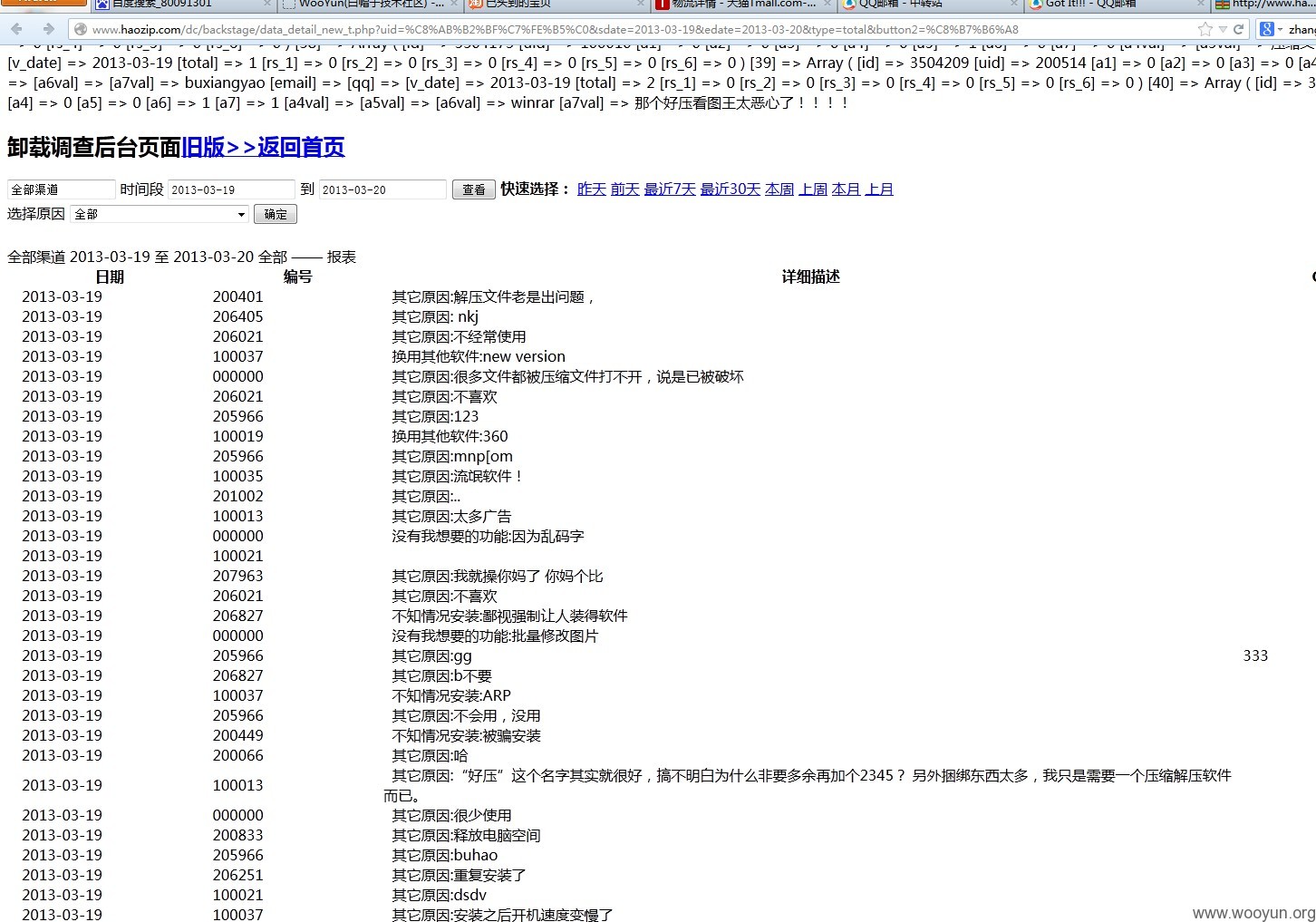Select the 本周 quick link

[x=779, y=189]
